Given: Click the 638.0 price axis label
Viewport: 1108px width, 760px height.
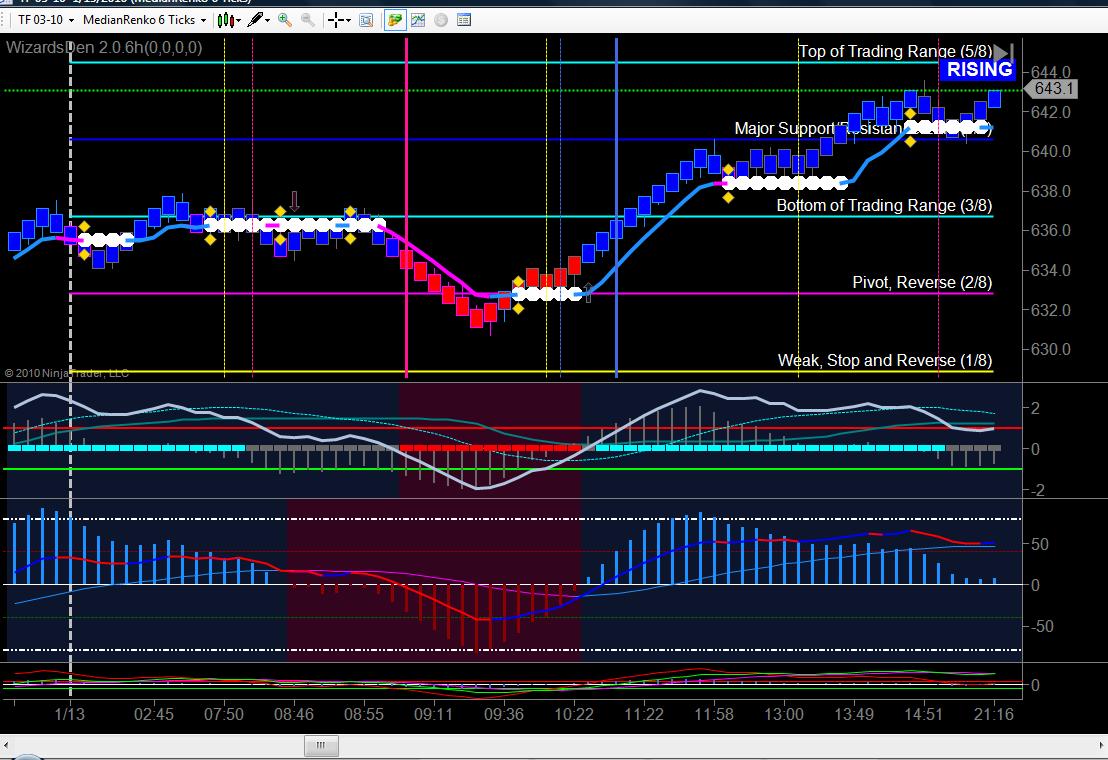Looking at the screenshot, I should pos(1051,191).
